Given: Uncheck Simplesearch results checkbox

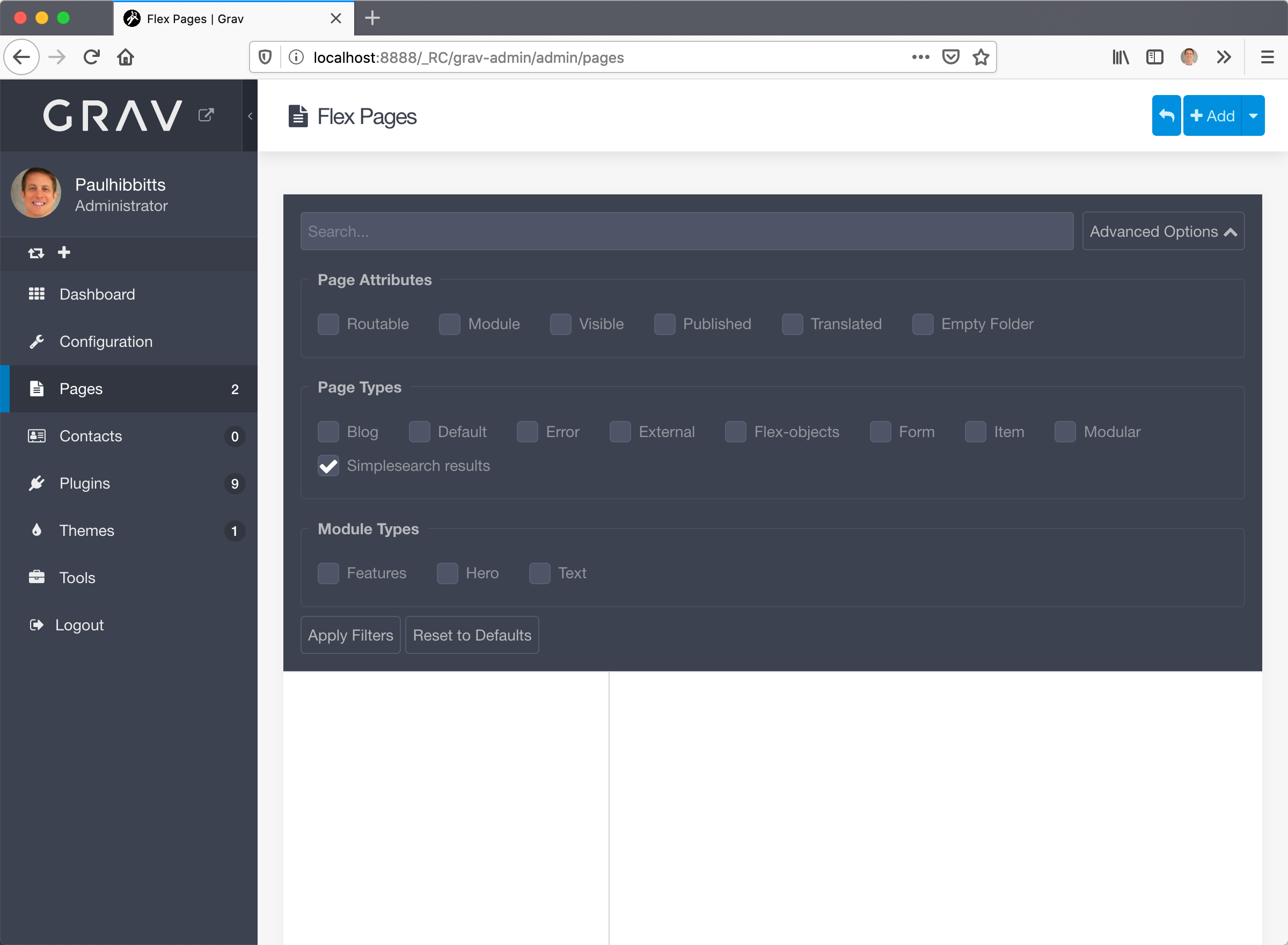Looking at the screenshot, I should (328, 466).
